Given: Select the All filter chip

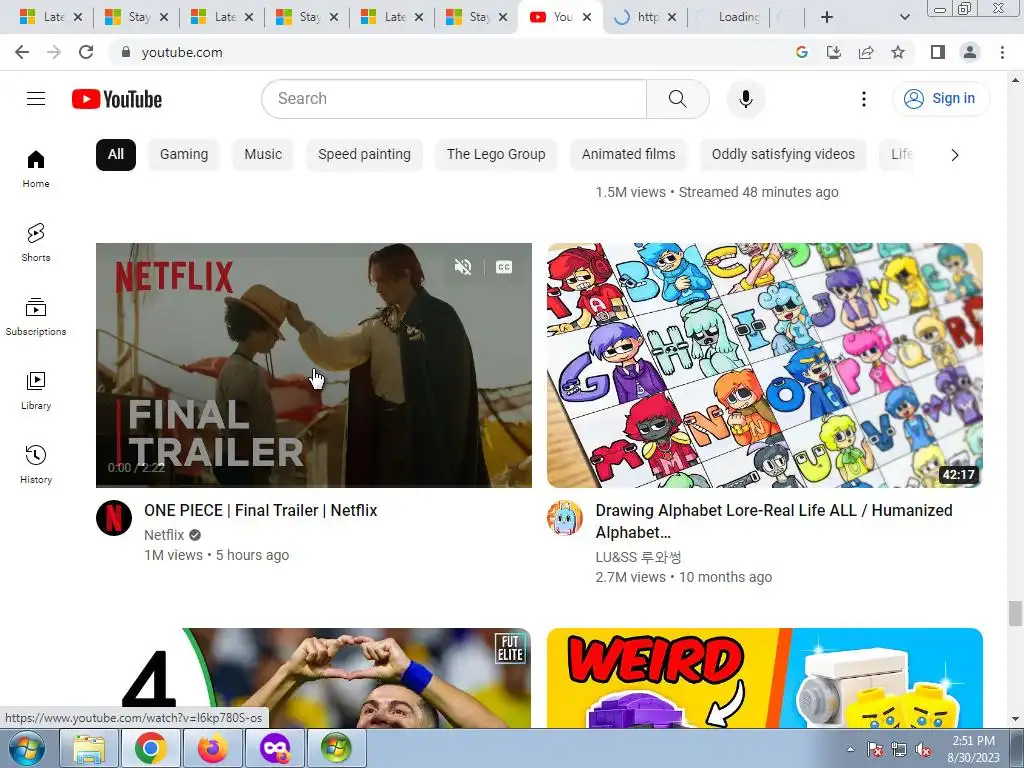Looking at the screenshot, I should 116,155.
